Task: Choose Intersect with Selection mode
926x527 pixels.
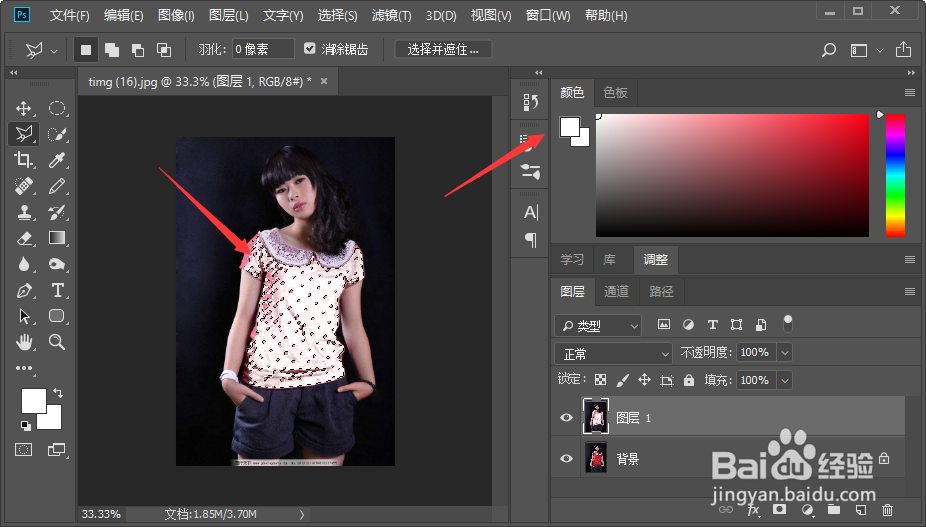Action: point(164,50)
